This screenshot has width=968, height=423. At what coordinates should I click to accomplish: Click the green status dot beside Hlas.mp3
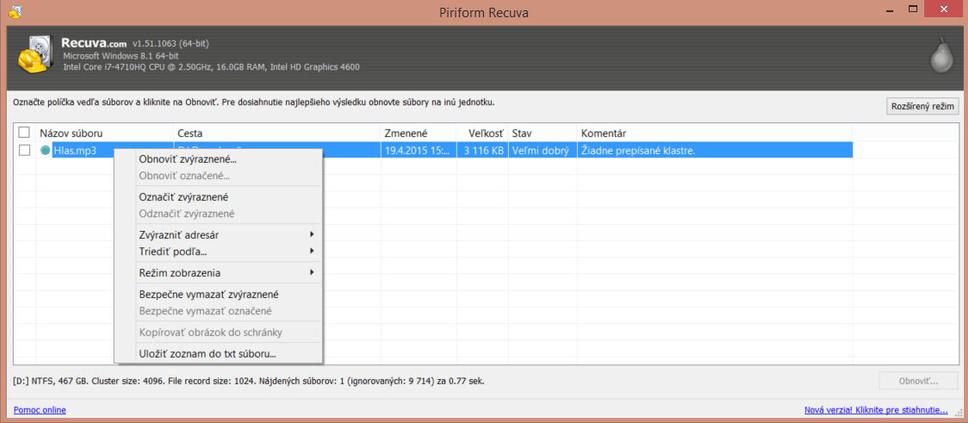[45, 150]
